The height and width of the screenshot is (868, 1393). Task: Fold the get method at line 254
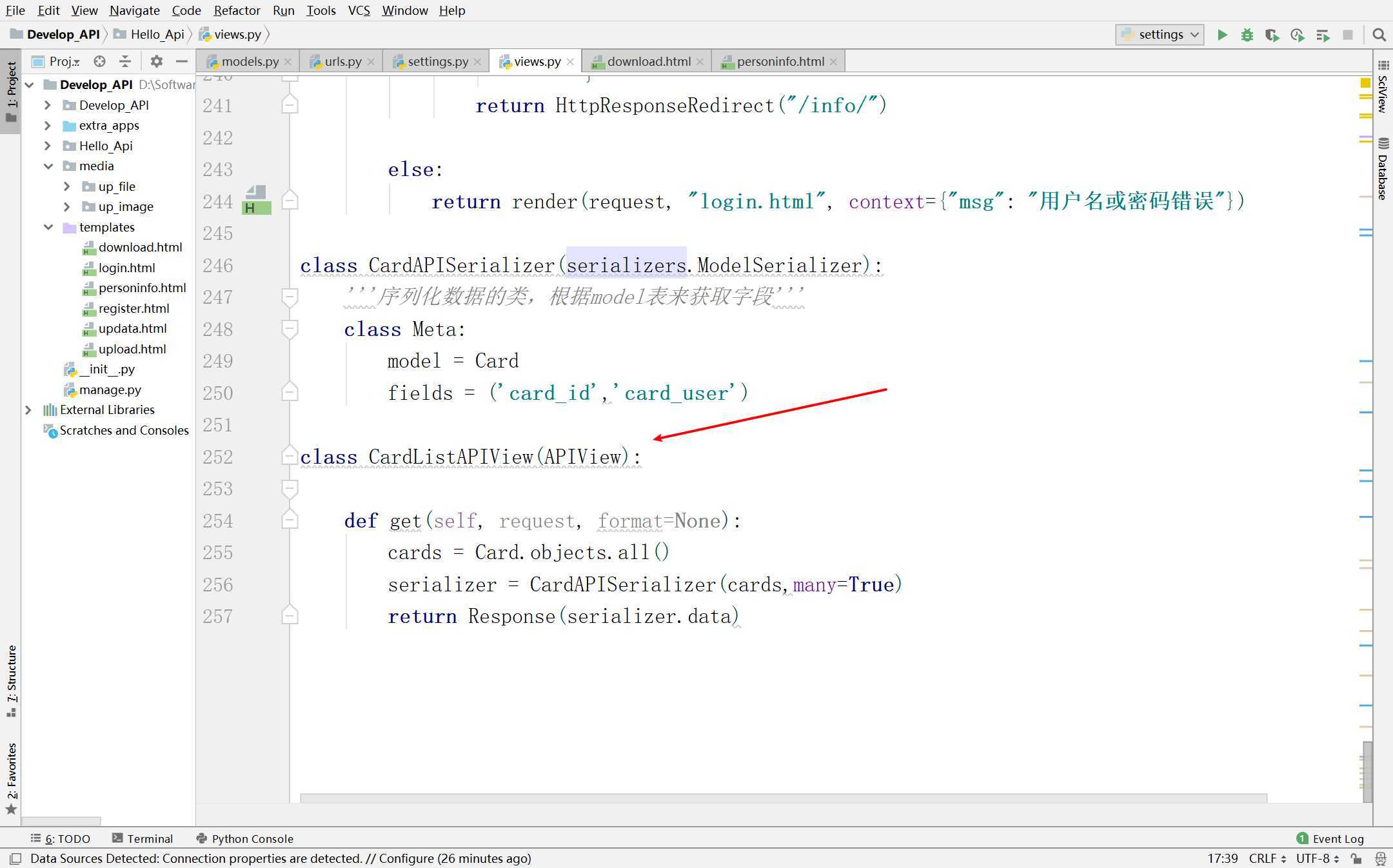[290, 520]
